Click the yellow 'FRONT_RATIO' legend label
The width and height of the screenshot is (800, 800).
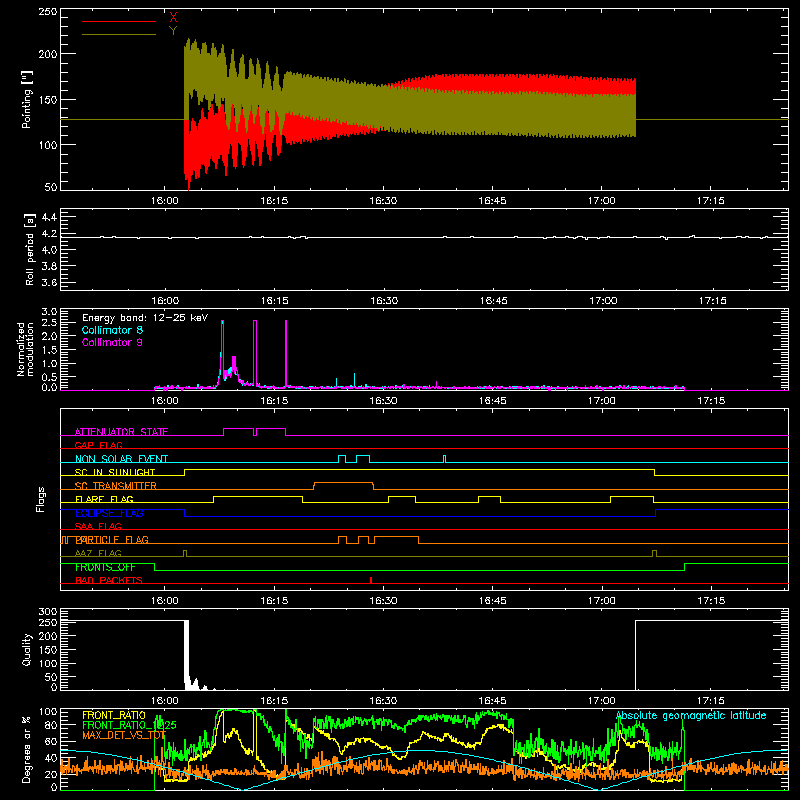click(x=114, y=715)
